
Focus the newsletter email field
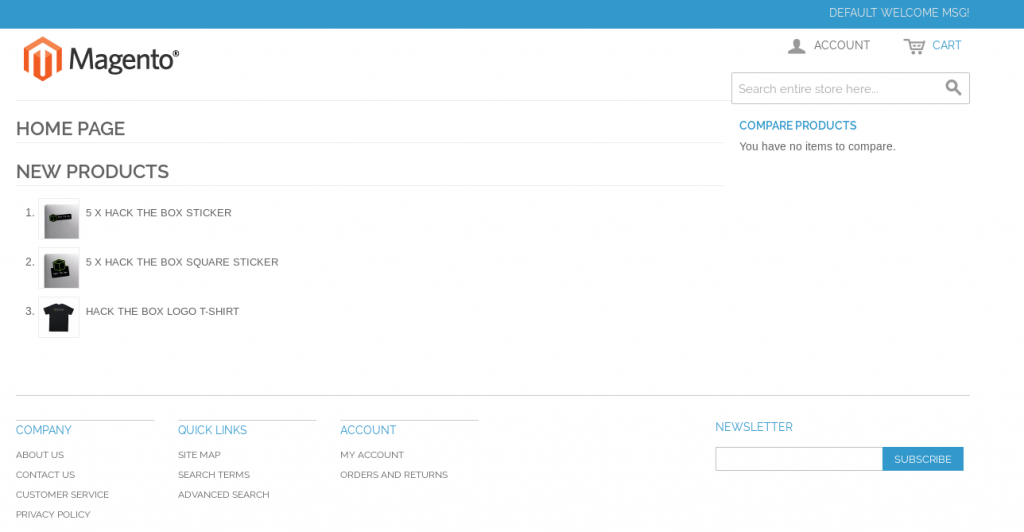point(799,459)
